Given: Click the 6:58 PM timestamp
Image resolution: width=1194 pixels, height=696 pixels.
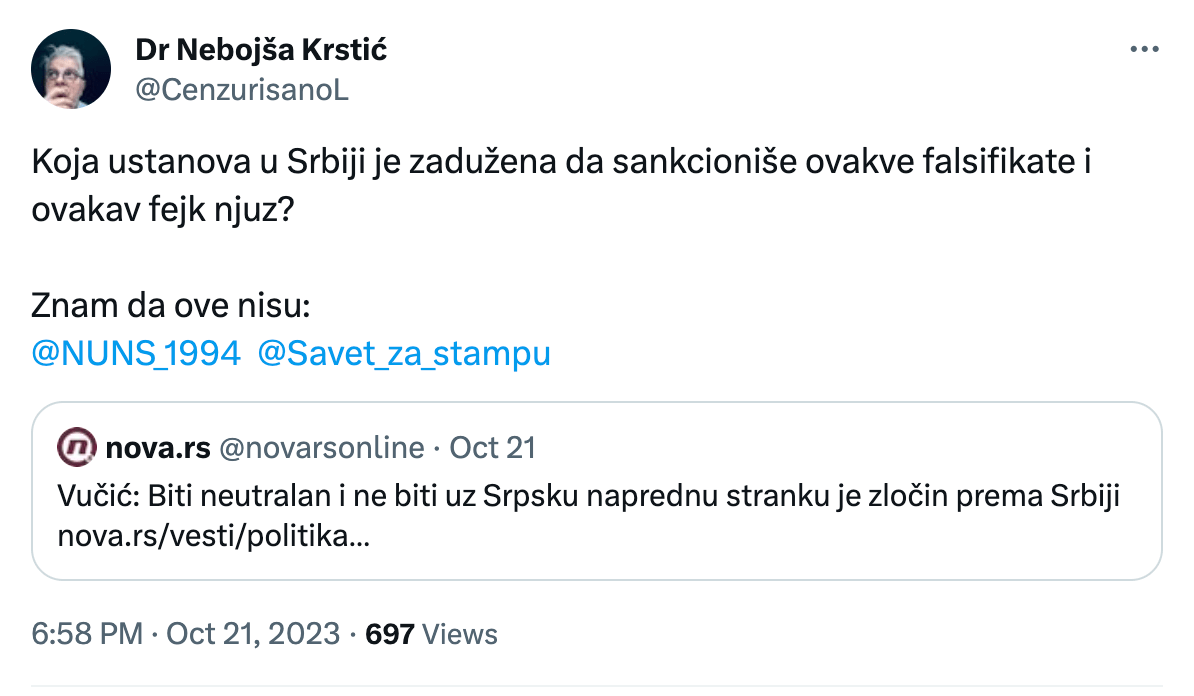Looking at the screenshot, I should [x=88, y=633].
